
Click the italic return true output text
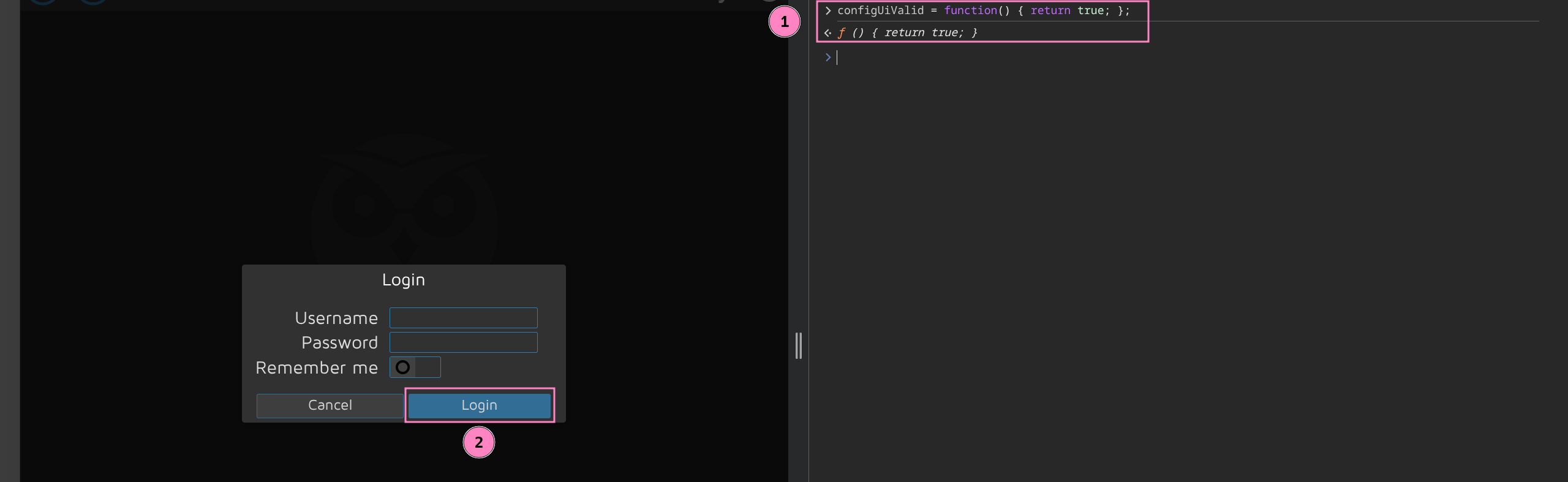tap(923, 32)
